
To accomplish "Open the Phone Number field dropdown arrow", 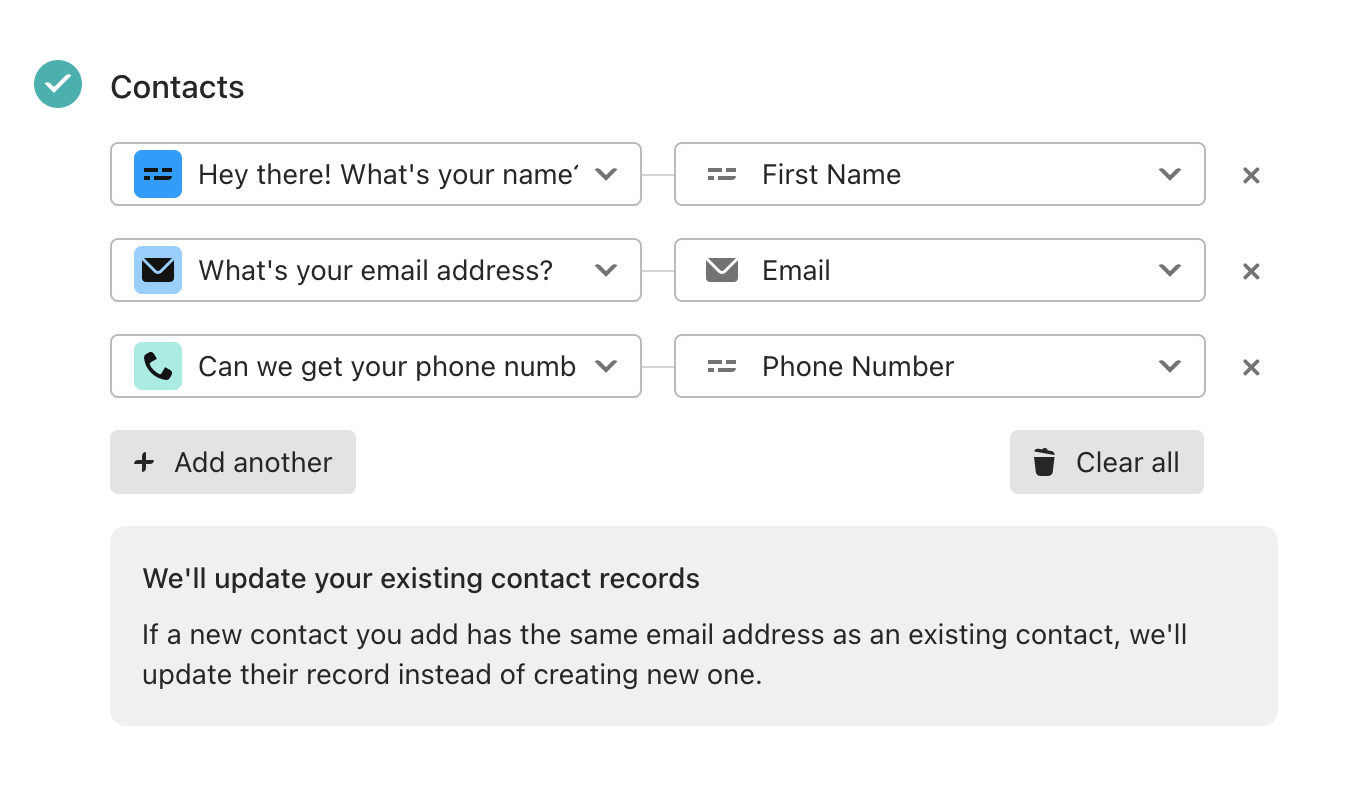I will click(x=1170, y=366).
